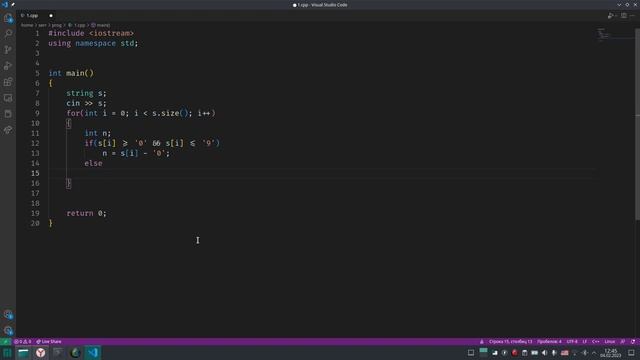This screenshot has height=360, width=640.
Task: Click the Linux configuration status item
Action: [x=610, y=342]
